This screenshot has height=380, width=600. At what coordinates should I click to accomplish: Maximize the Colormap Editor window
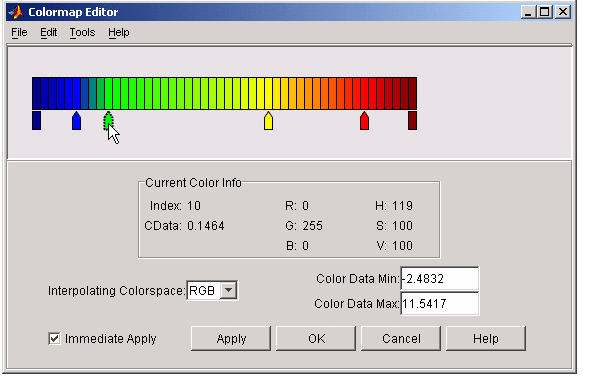coord(545,12)
